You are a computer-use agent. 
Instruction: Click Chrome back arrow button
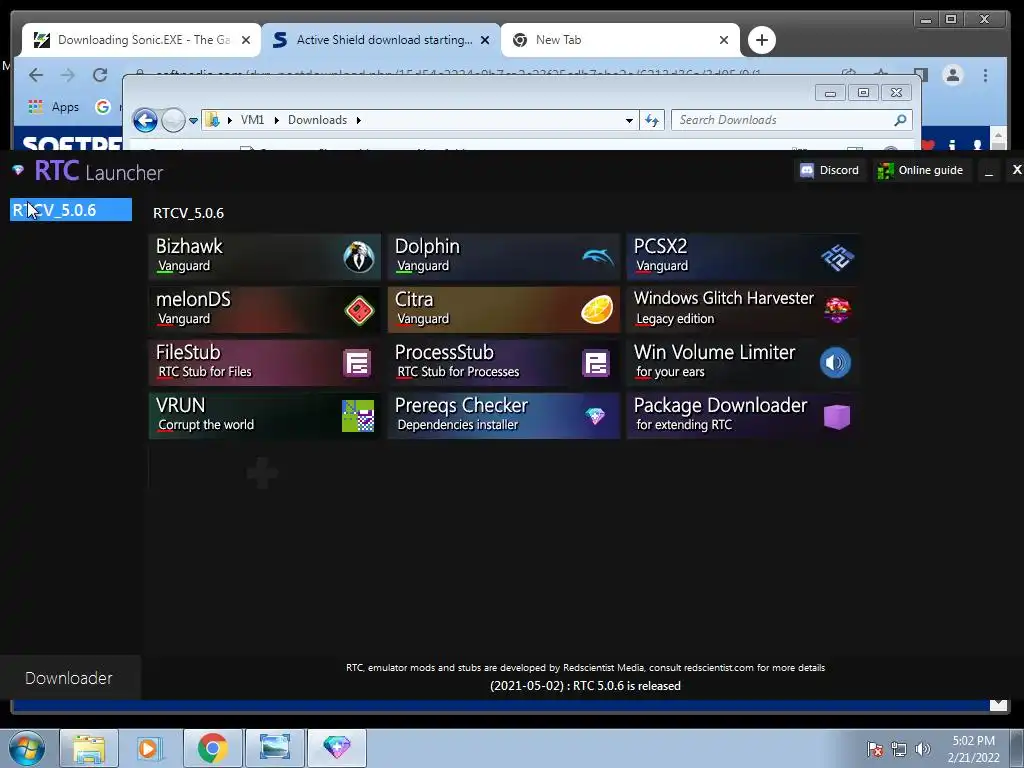pos(36,75)
